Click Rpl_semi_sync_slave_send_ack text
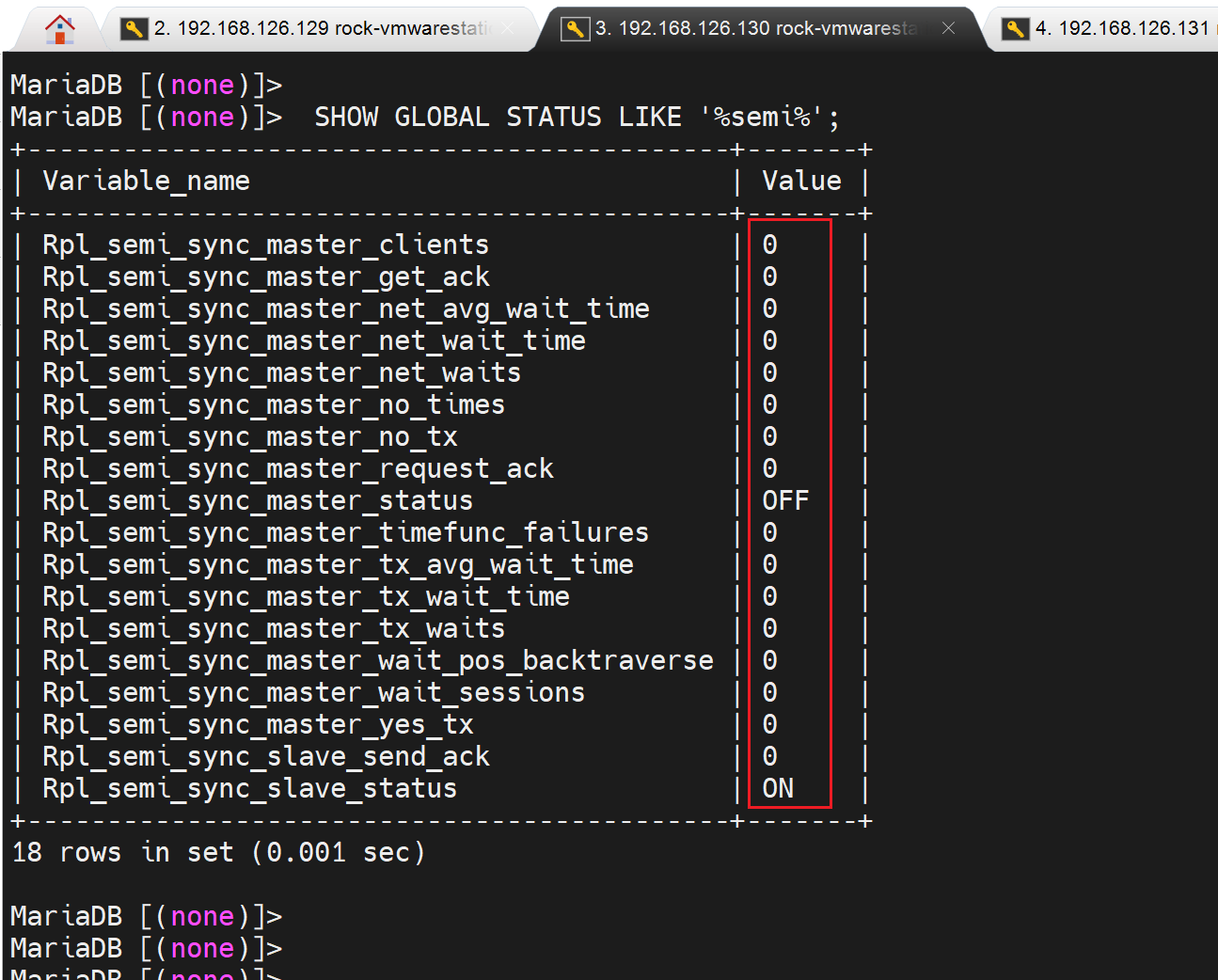Viewport: 1218px width, 980px height. click(266, 756)
